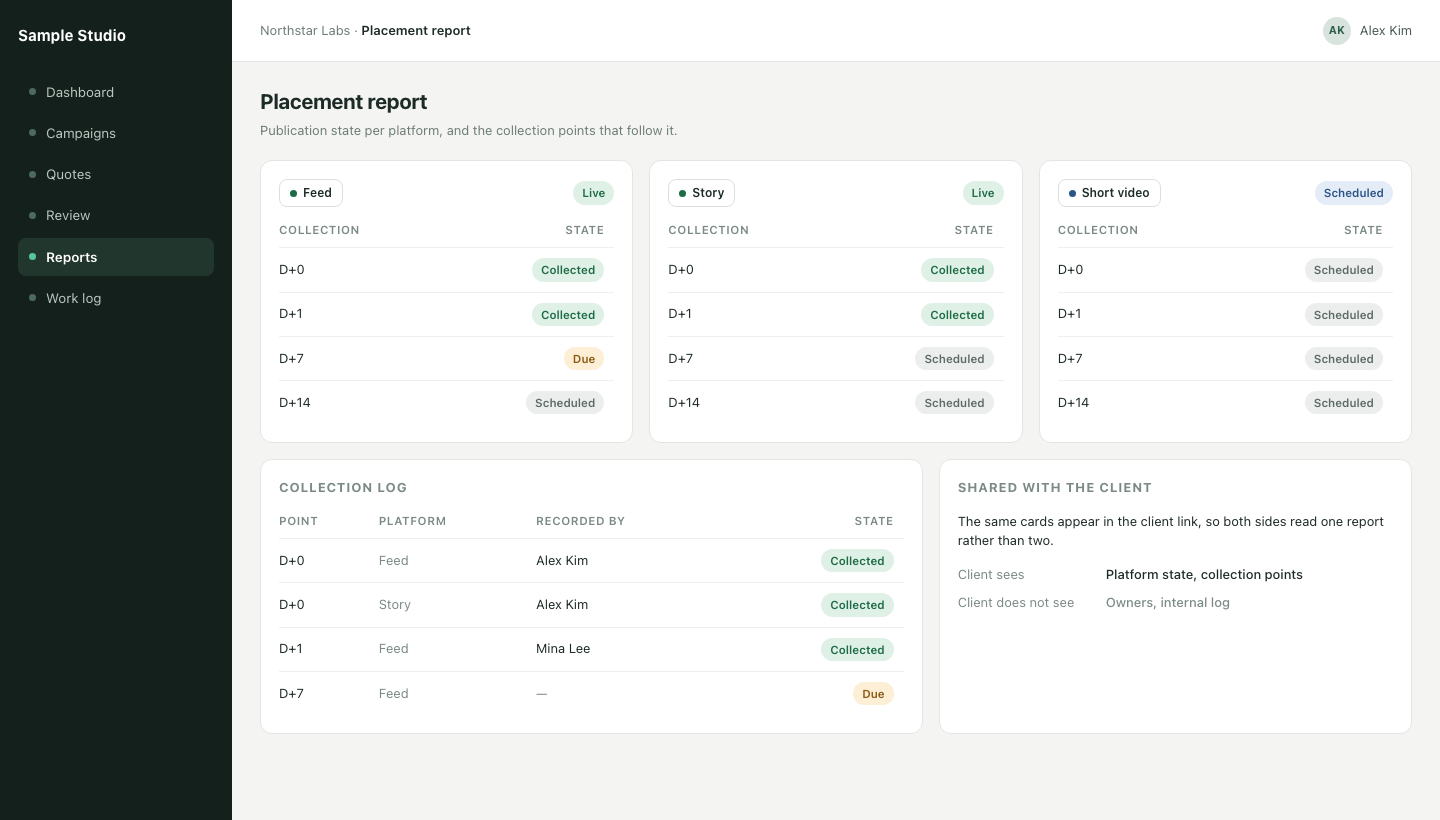
Task: Click the Short video platform chip
Action: (1109, 193)
